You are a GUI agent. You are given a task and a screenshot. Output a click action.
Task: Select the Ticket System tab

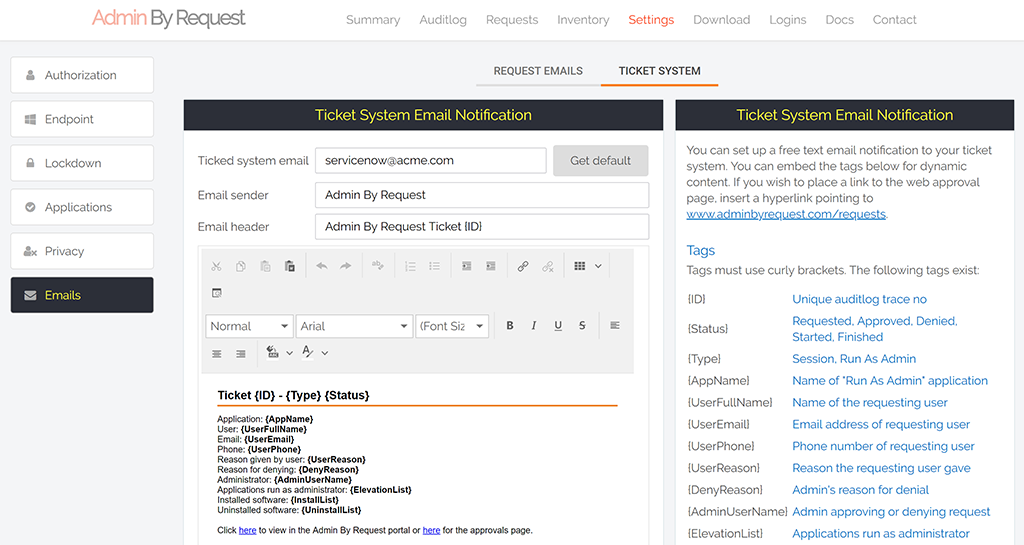[x=660, y=71]
